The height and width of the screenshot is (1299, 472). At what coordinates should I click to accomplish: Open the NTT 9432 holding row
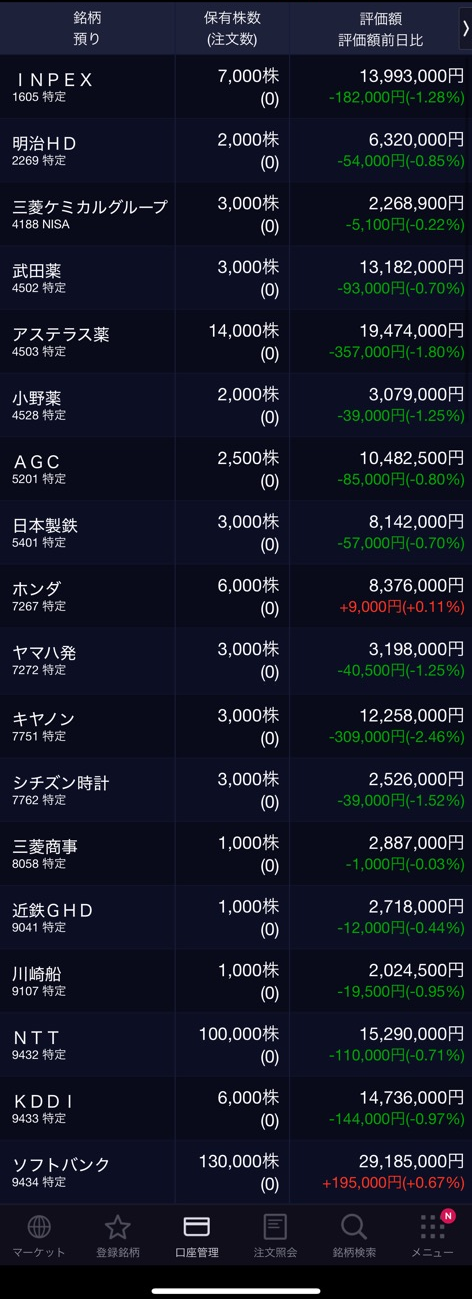pos(236,1045)
